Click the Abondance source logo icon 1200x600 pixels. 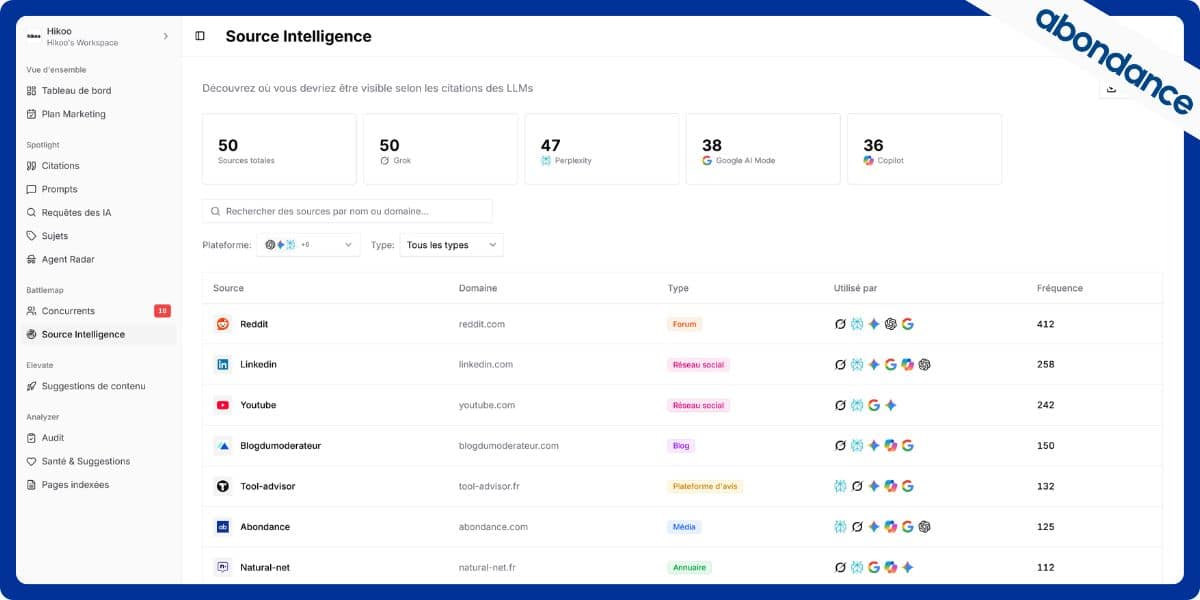click(x=223, y=527)
